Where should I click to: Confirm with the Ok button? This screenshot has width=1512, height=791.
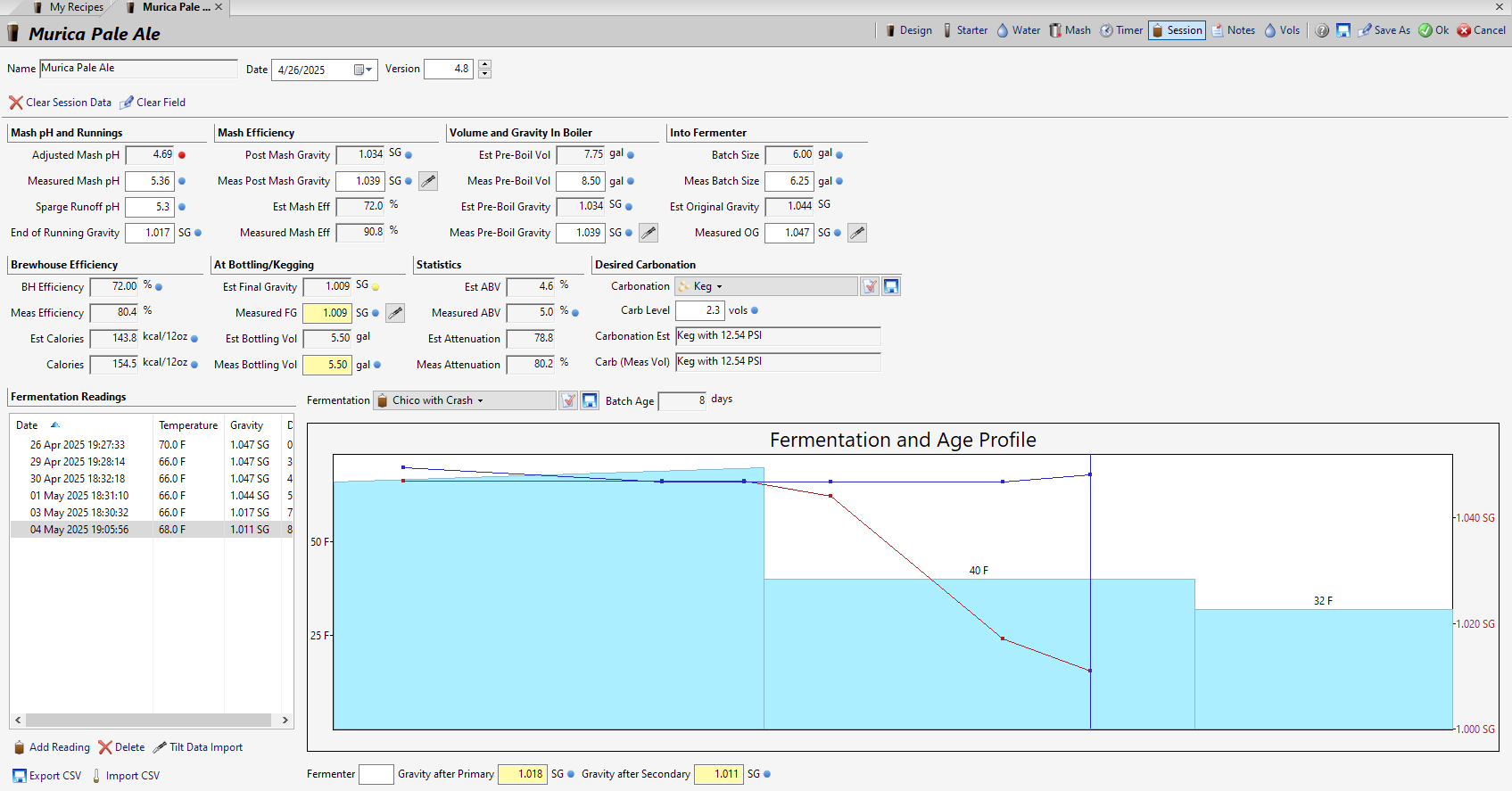pyautogui.click(x=1434, y=30)
